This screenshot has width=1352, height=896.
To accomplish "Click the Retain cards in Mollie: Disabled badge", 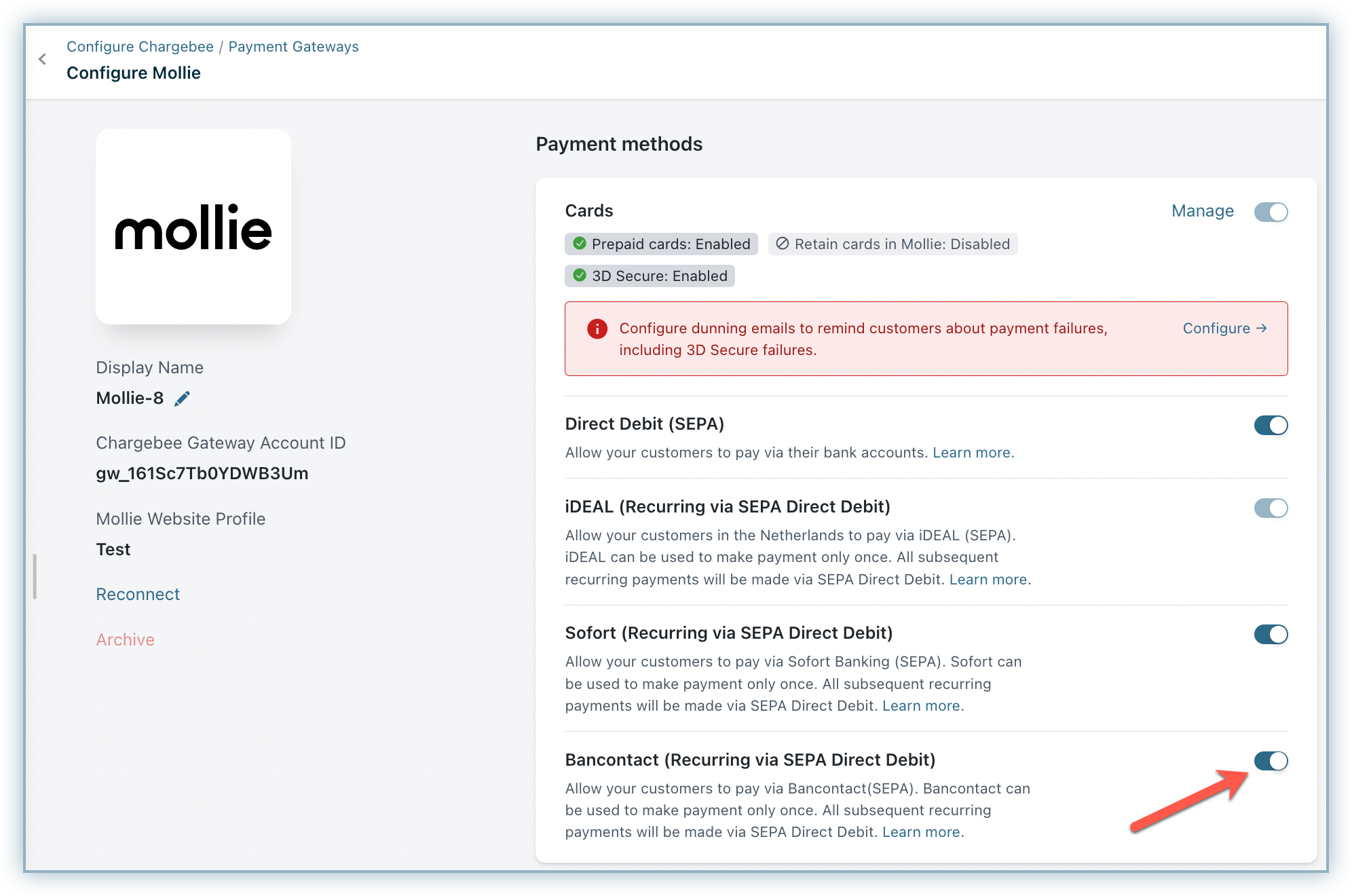I will pyautogui.click(x=893, y=244).
